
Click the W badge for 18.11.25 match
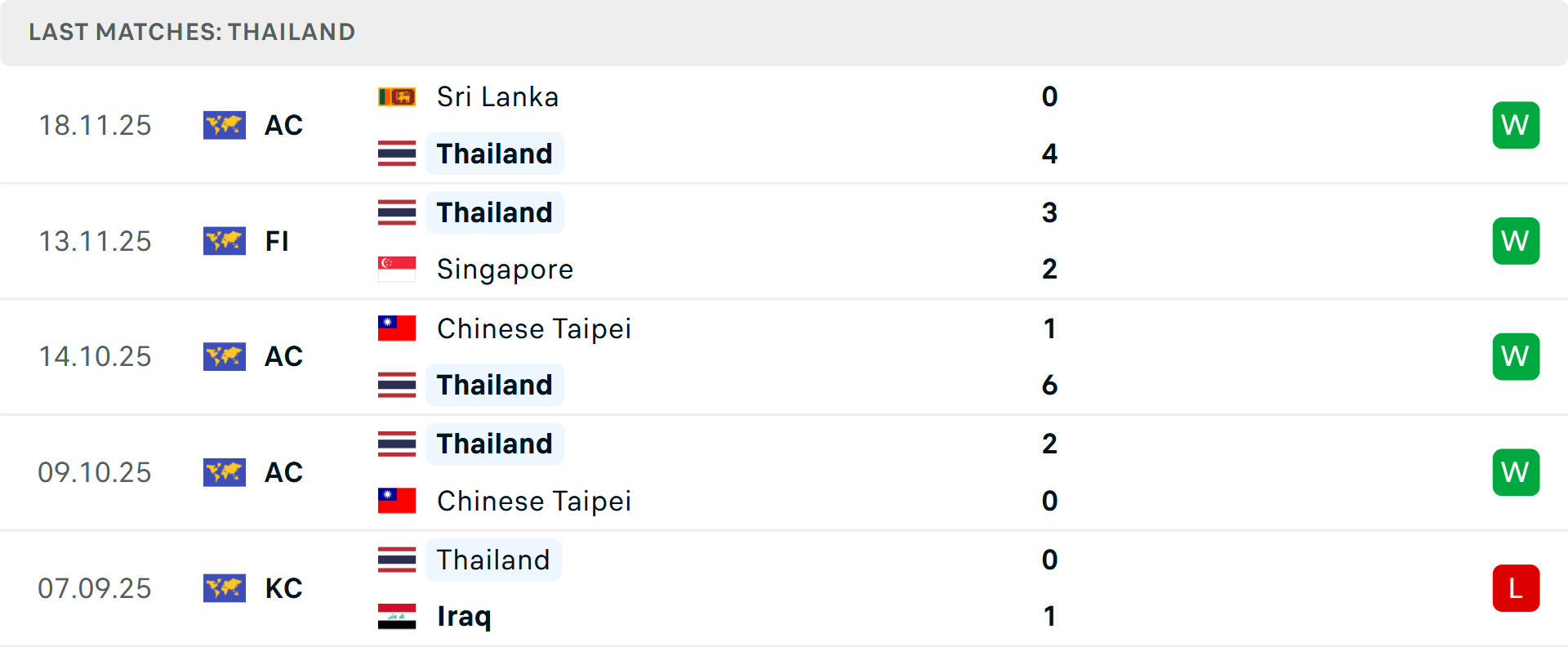coord(1516,125)
